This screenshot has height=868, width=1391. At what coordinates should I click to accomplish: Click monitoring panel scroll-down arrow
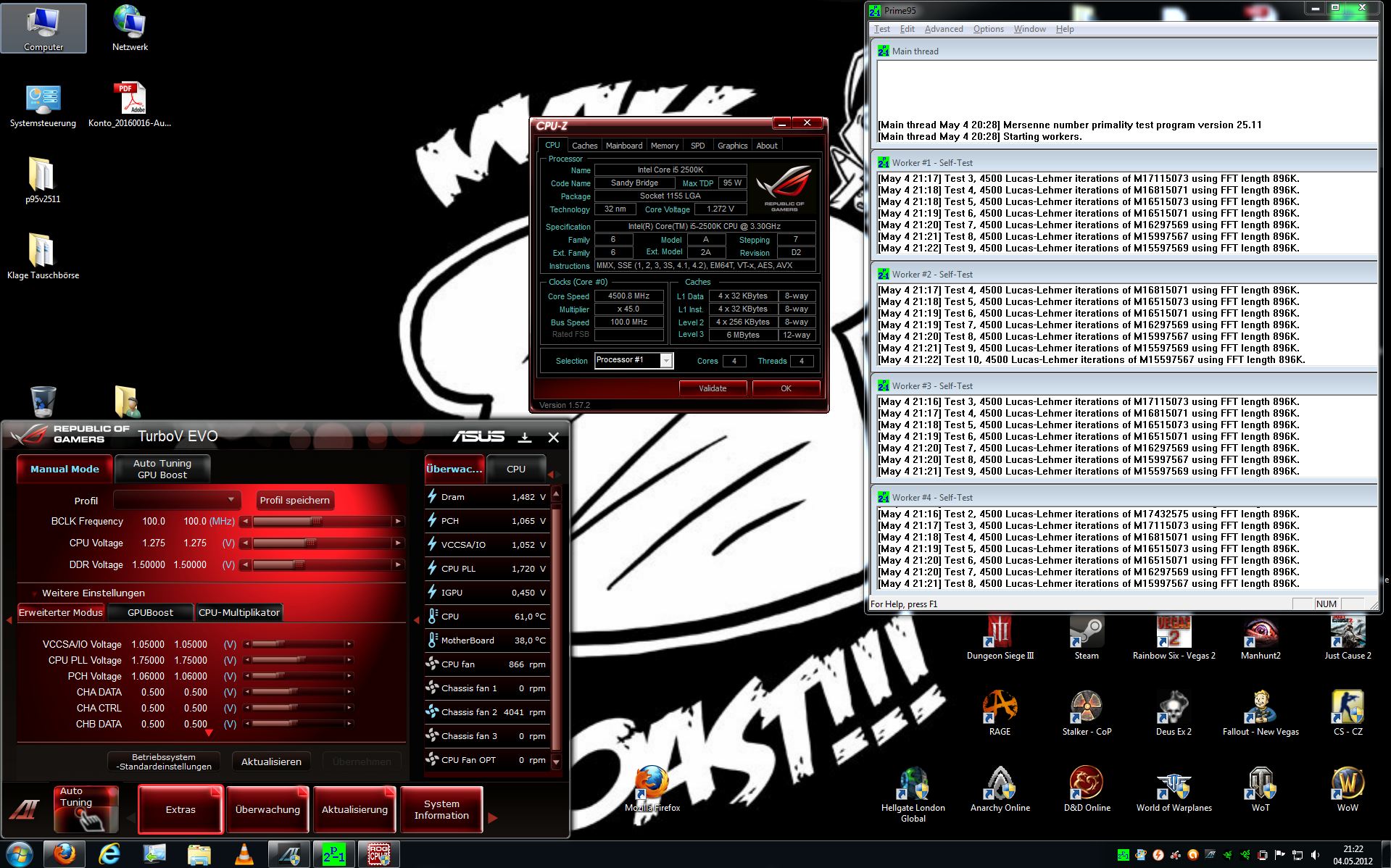point(556,761)
